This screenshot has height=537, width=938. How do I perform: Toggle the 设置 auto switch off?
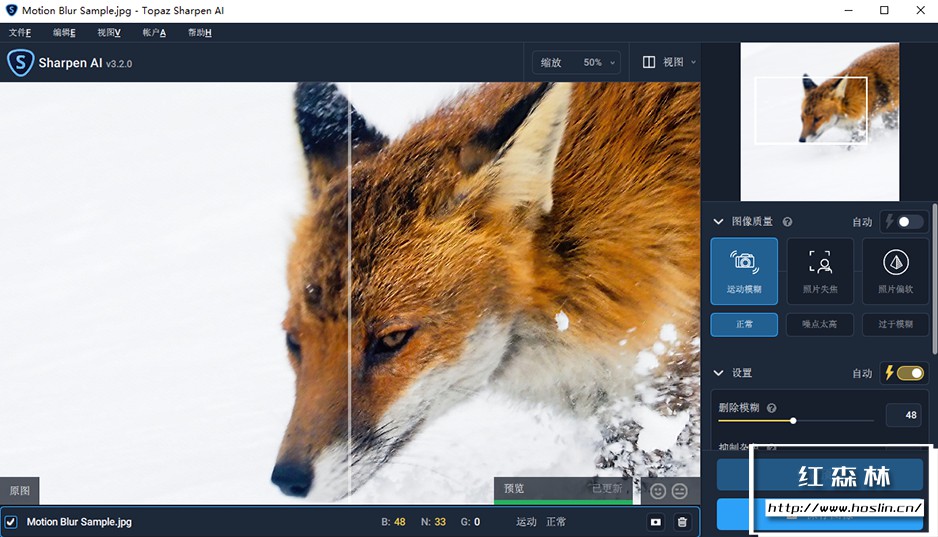point(904,373)
